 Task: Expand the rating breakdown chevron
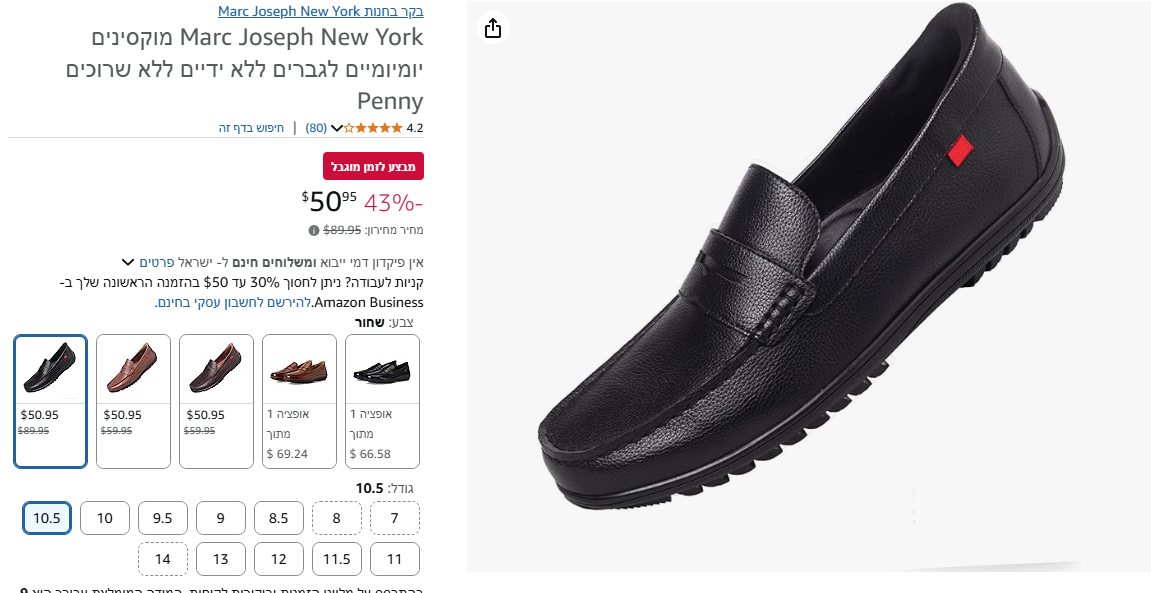coord(337,128)
